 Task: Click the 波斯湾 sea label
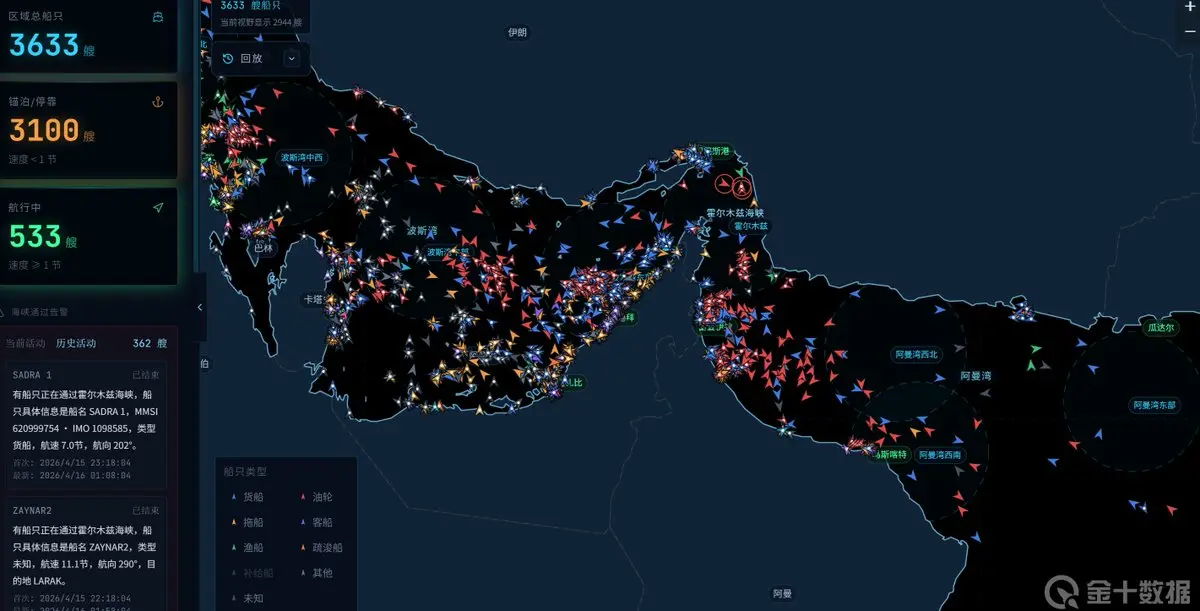pyautogui.click(x=422, y=230)
